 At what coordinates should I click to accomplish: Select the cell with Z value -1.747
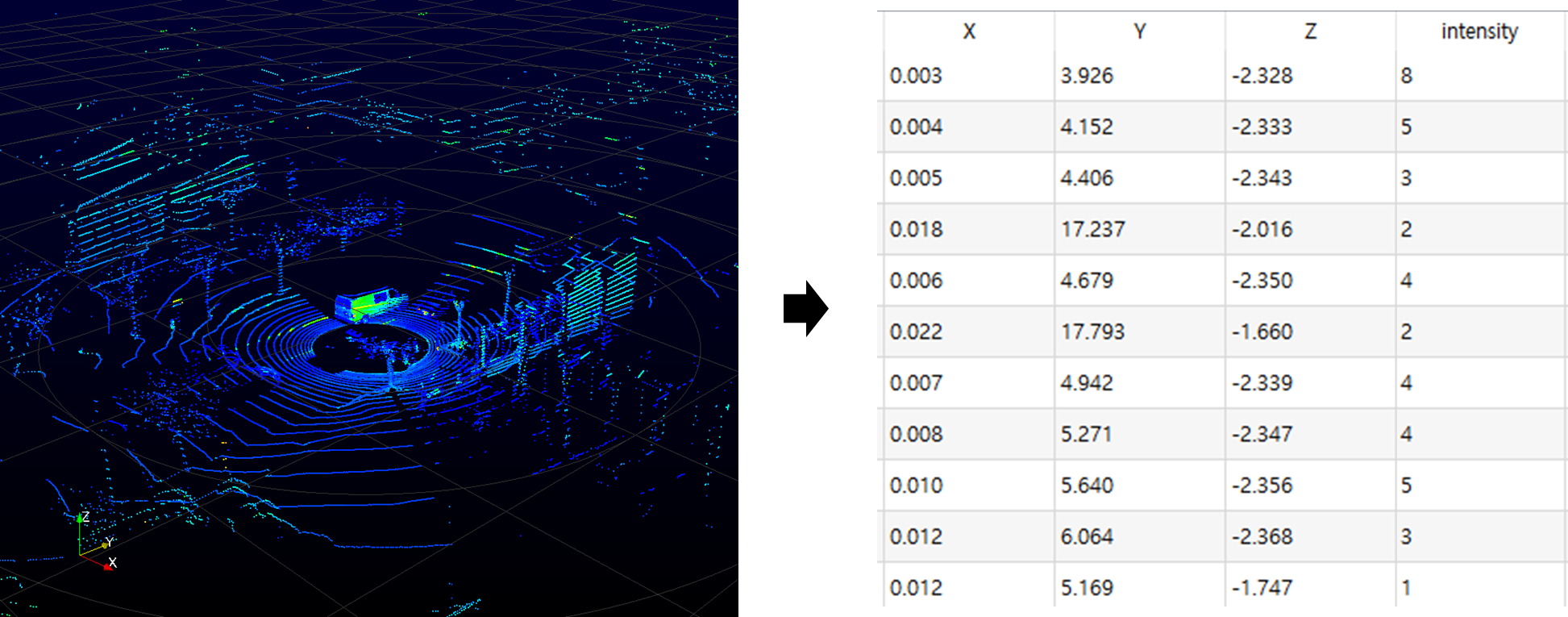[x=1262, y=588]
